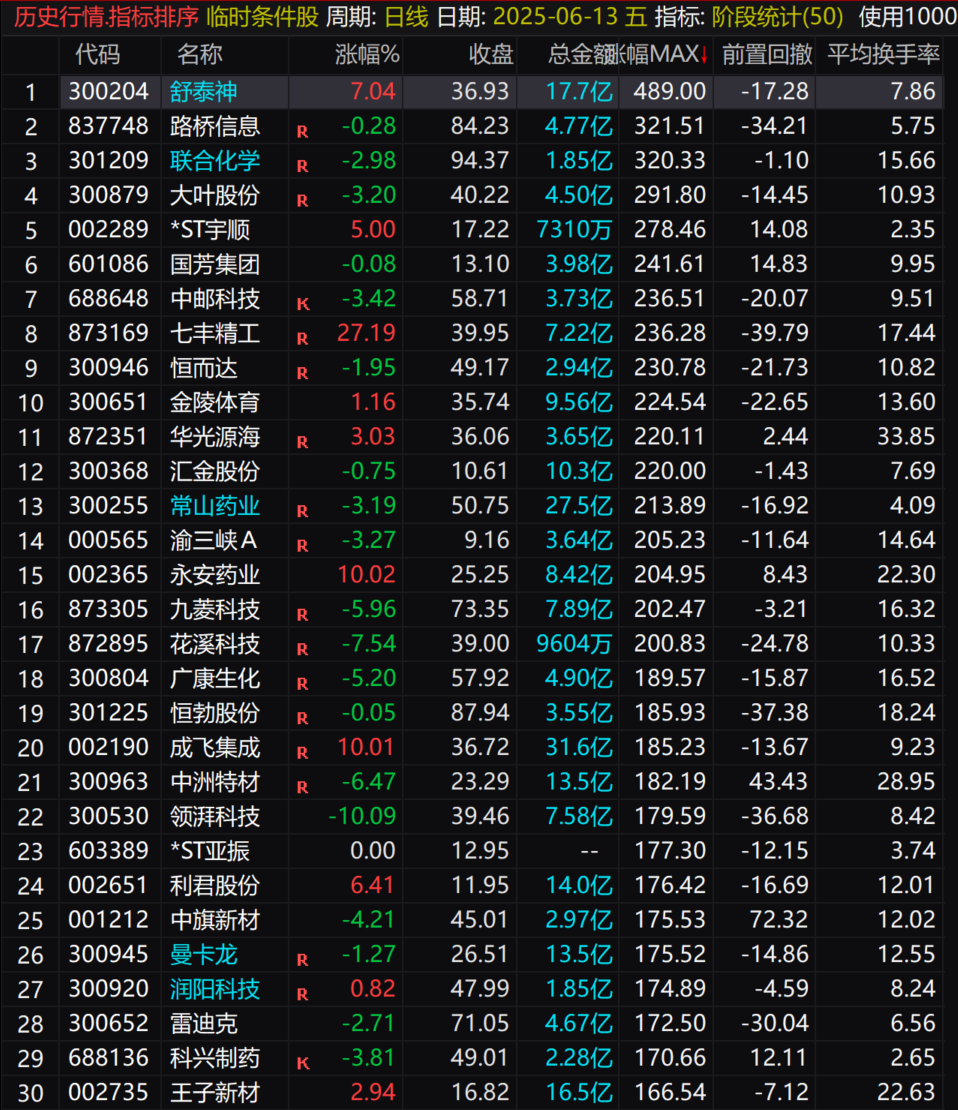Select the 曼卡龙 stock name
The width and height of the screenshot is (958, 1110).
203,955
